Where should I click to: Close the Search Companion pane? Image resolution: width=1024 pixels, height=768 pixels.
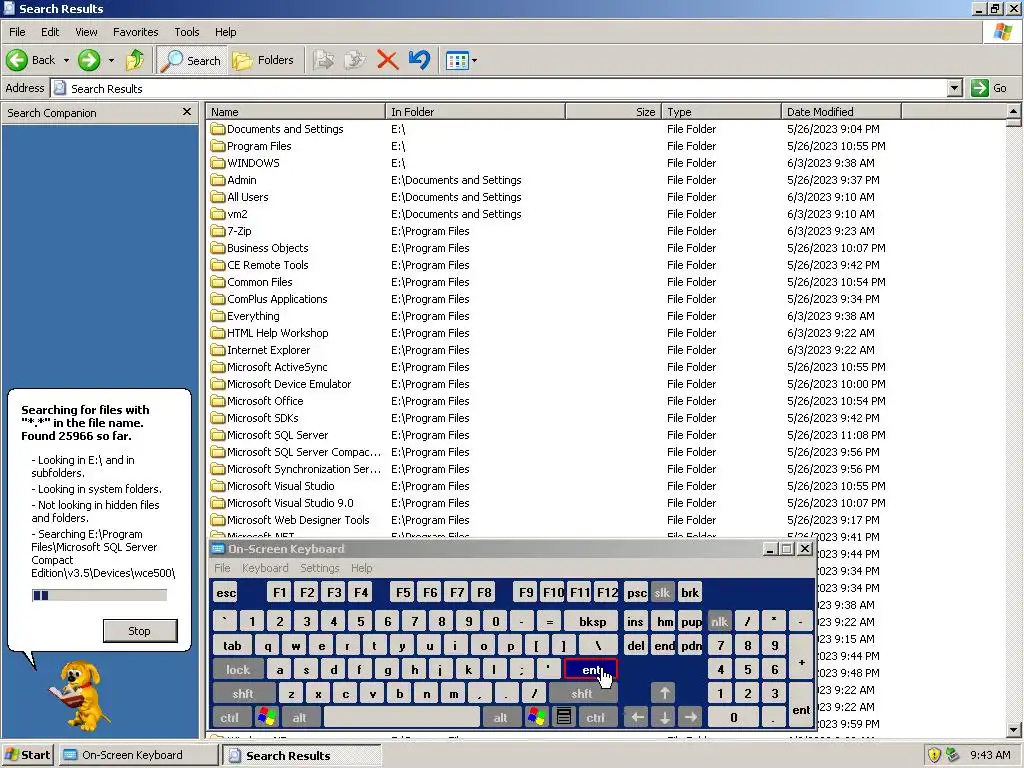click(187, 112)
